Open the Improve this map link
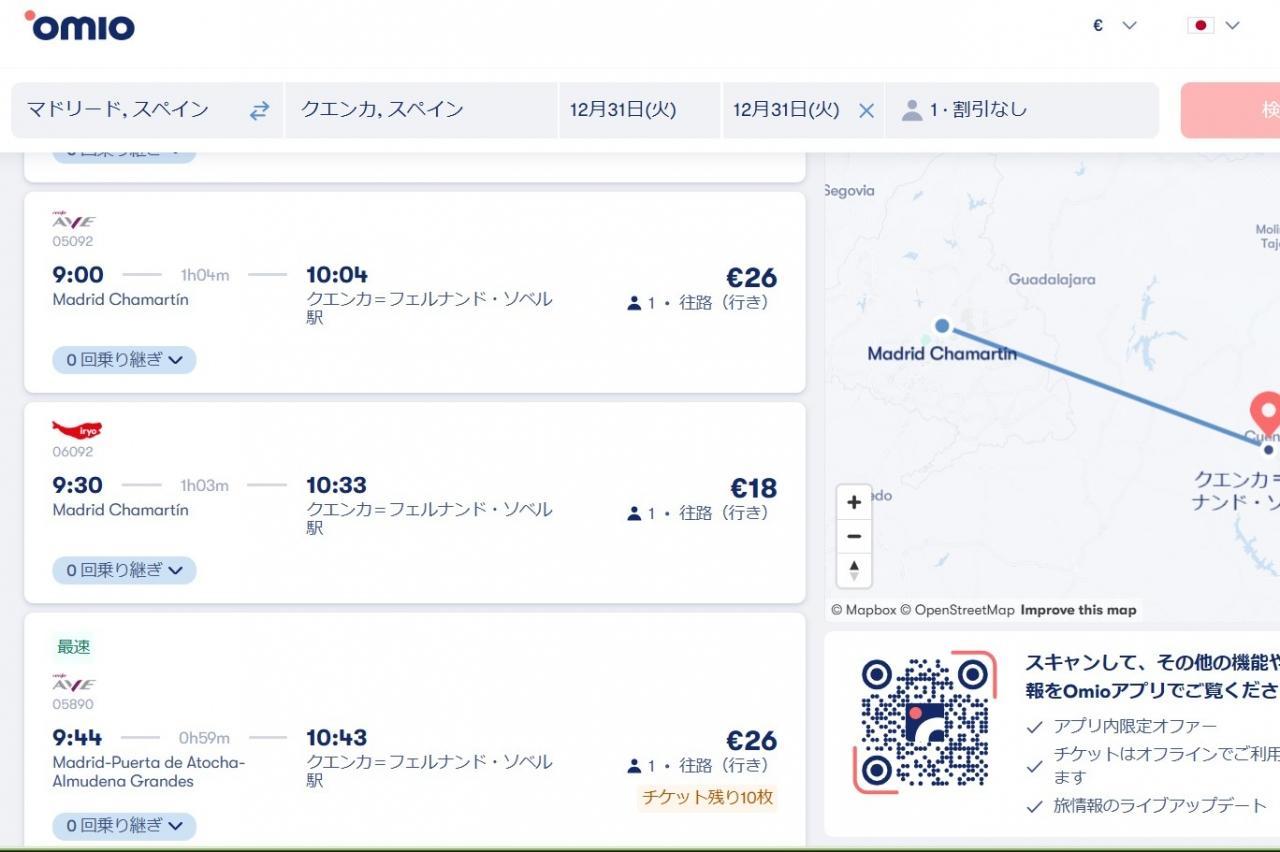Image resolution: width=1280 pixels, height=852 pixels. (1078, 610)
